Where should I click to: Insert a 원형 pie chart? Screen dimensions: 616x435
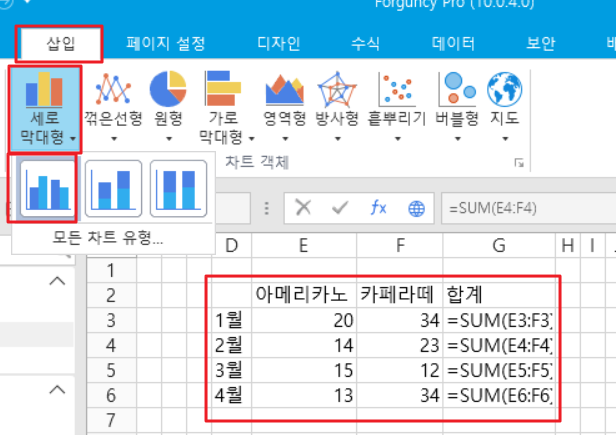[170, 92]
